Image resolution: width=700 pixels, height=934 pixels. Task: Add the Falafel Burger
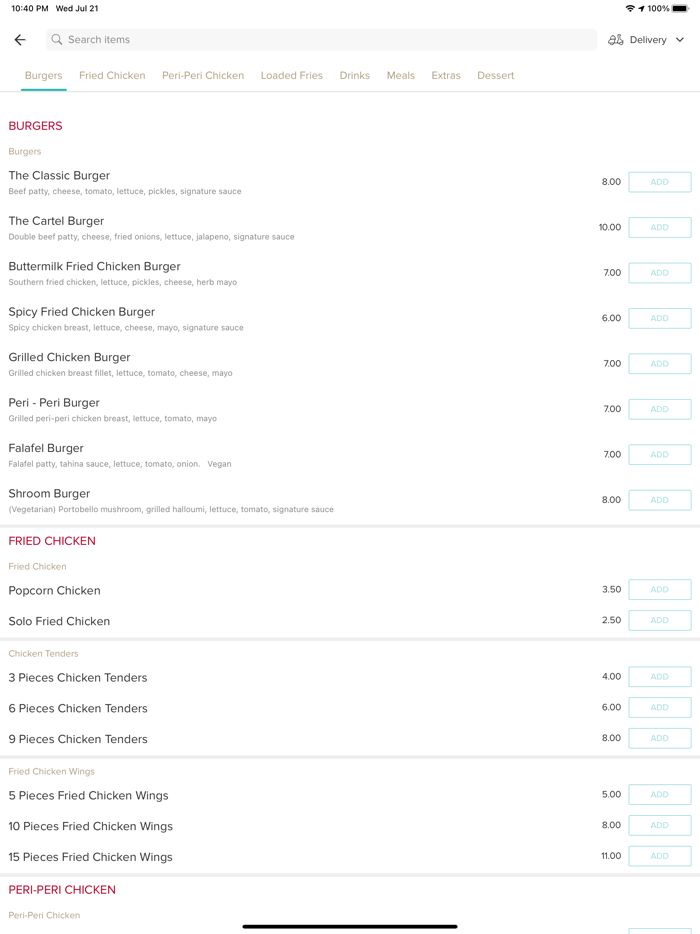pos(659,455)
